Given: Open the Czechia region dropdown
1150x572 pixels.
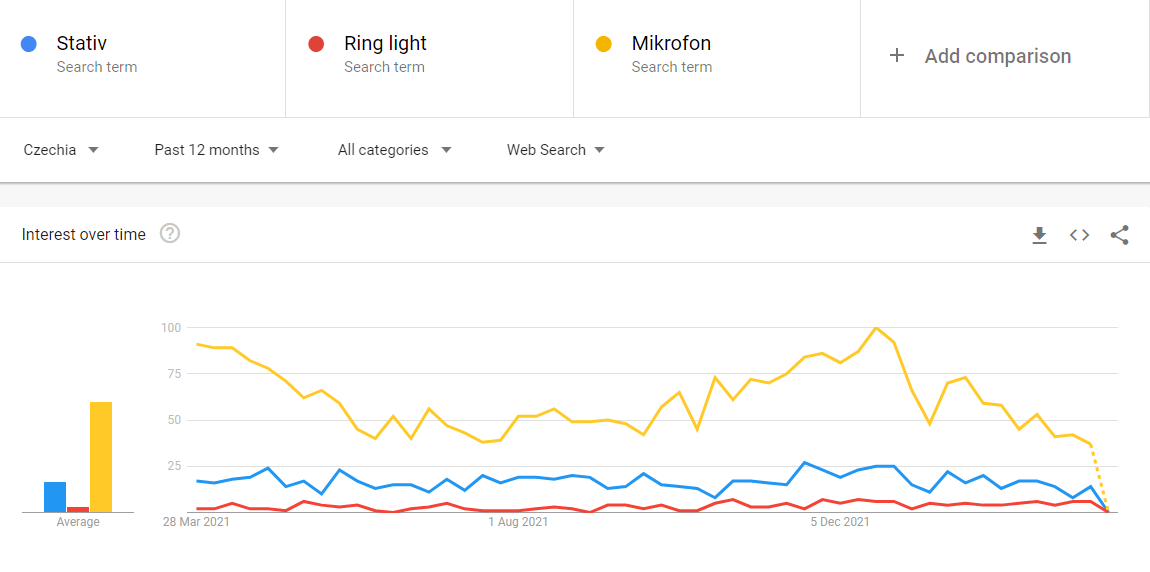Looking at the screenshot, I should point(61,150).
